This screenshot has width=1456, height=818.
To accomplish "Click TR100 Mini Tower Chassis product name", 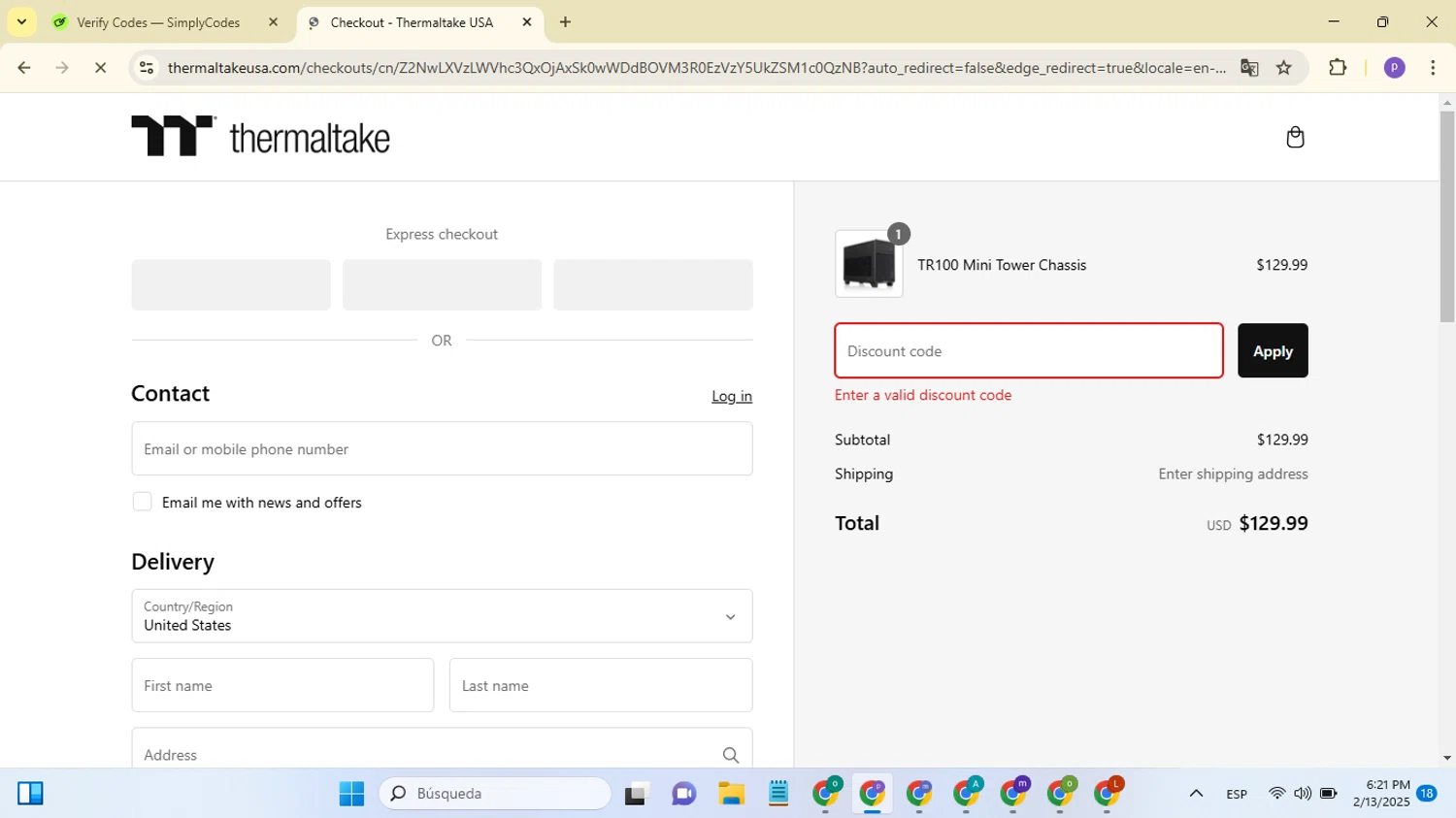I will pyautogui.click(x=1002, y=265).
